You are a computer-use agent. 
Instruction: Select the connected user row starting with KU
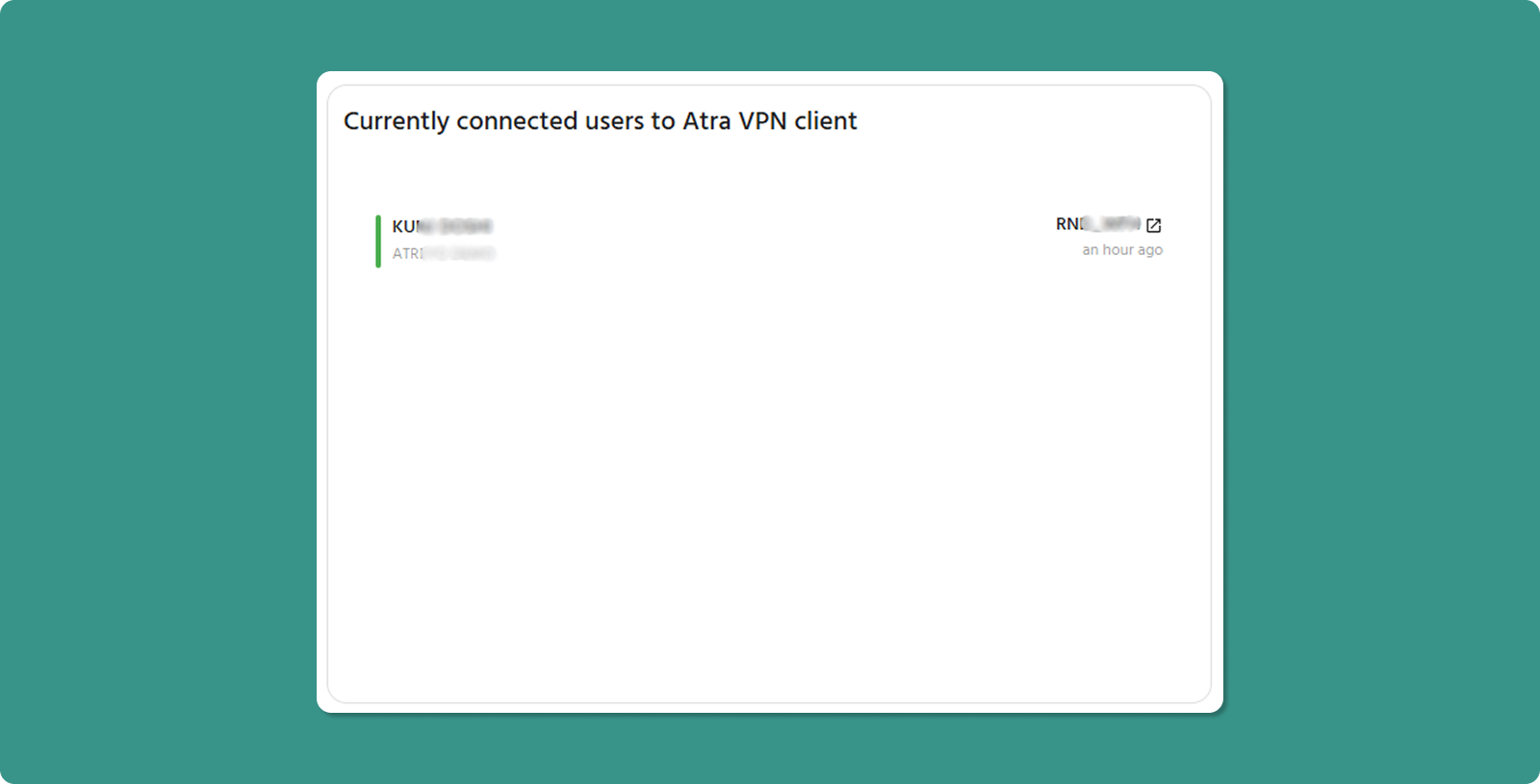click(x=674, y=240)
